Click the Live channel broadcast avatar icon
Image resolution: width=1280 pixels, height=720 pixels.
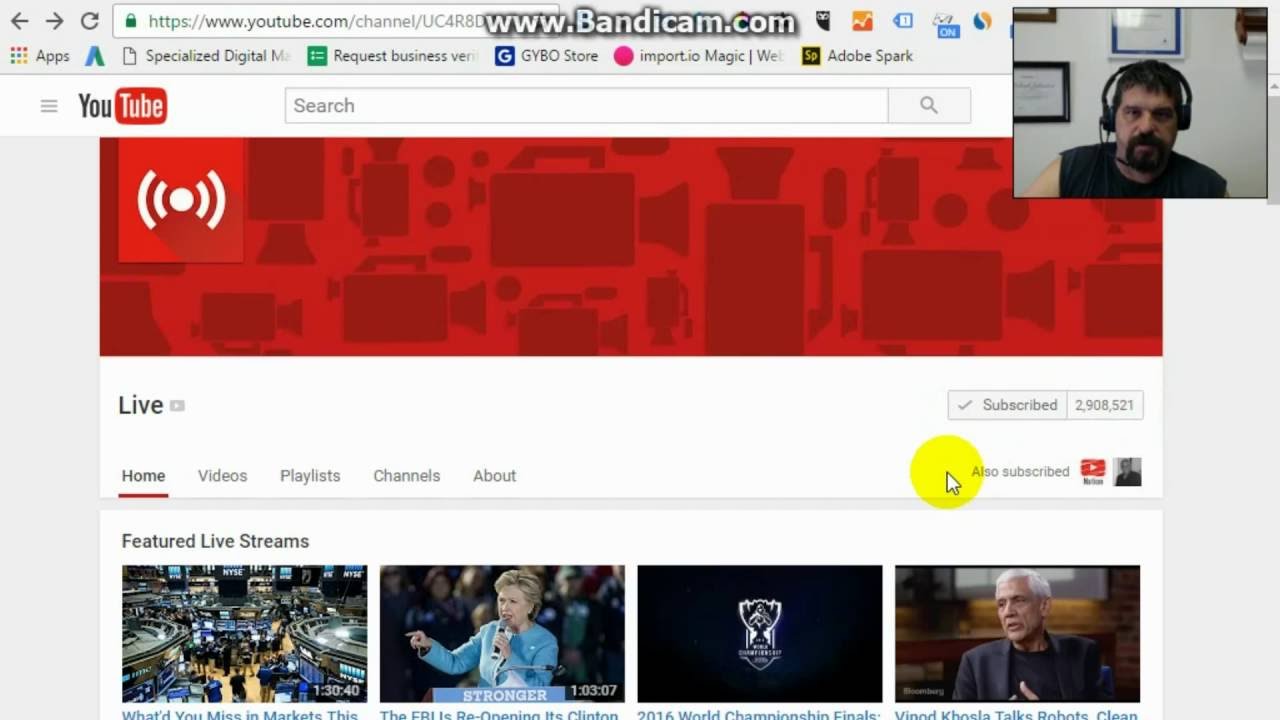(x=181, y=200)
